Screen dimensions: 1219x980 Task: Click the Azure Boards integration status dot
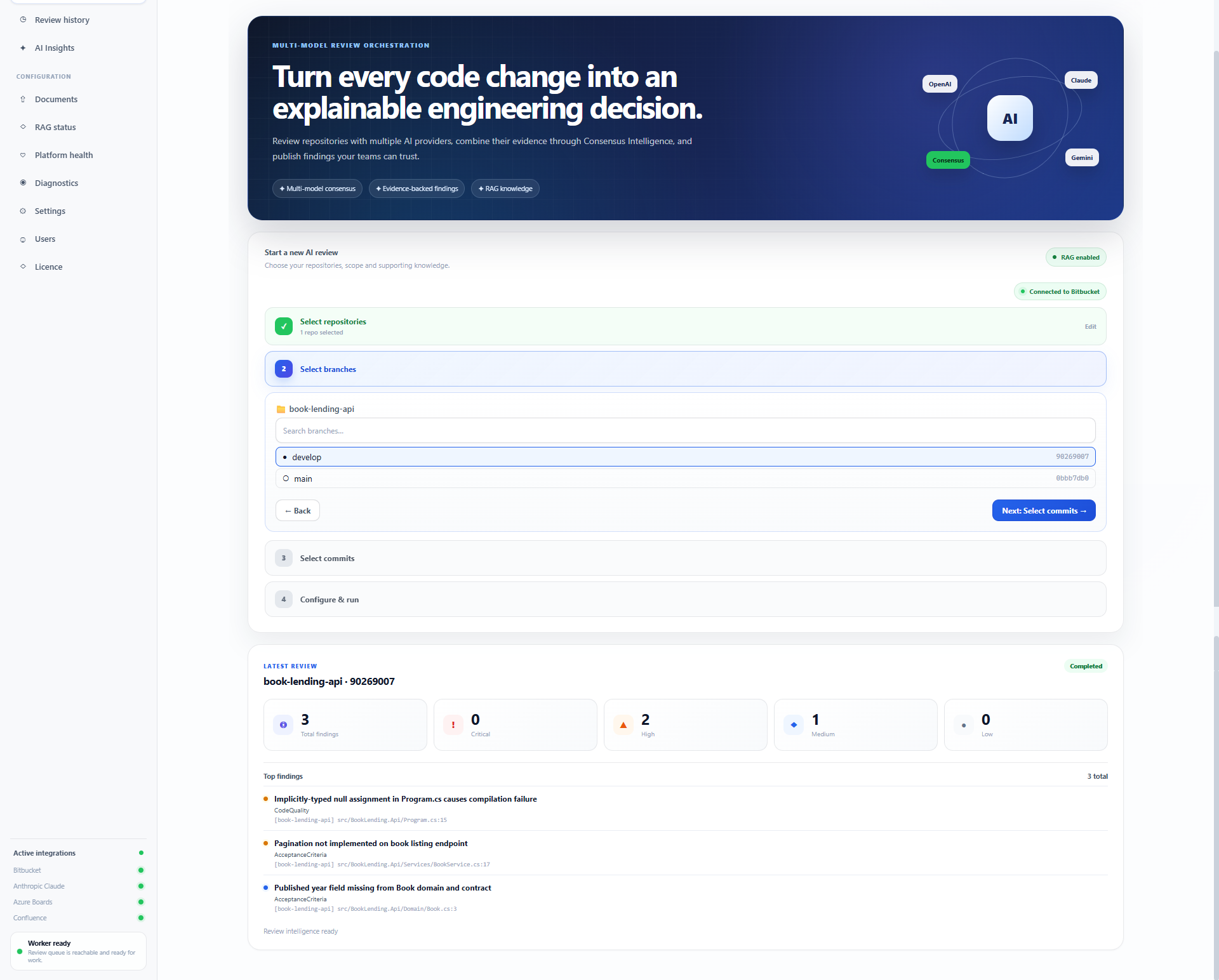[x=141, y=902]
